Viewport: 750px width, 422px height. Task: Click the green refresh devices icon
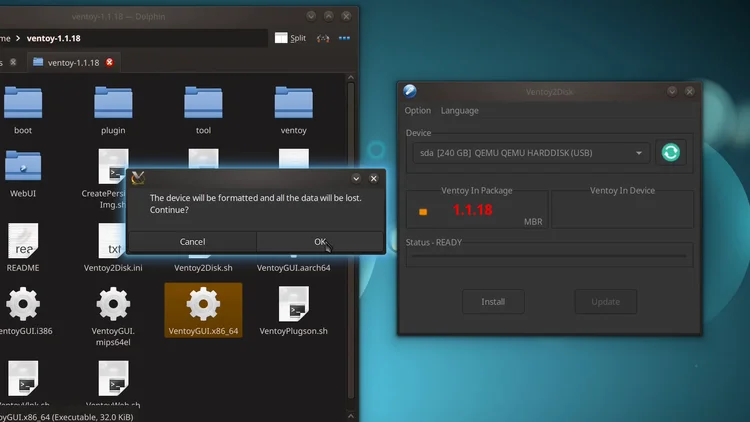(671, 153)
